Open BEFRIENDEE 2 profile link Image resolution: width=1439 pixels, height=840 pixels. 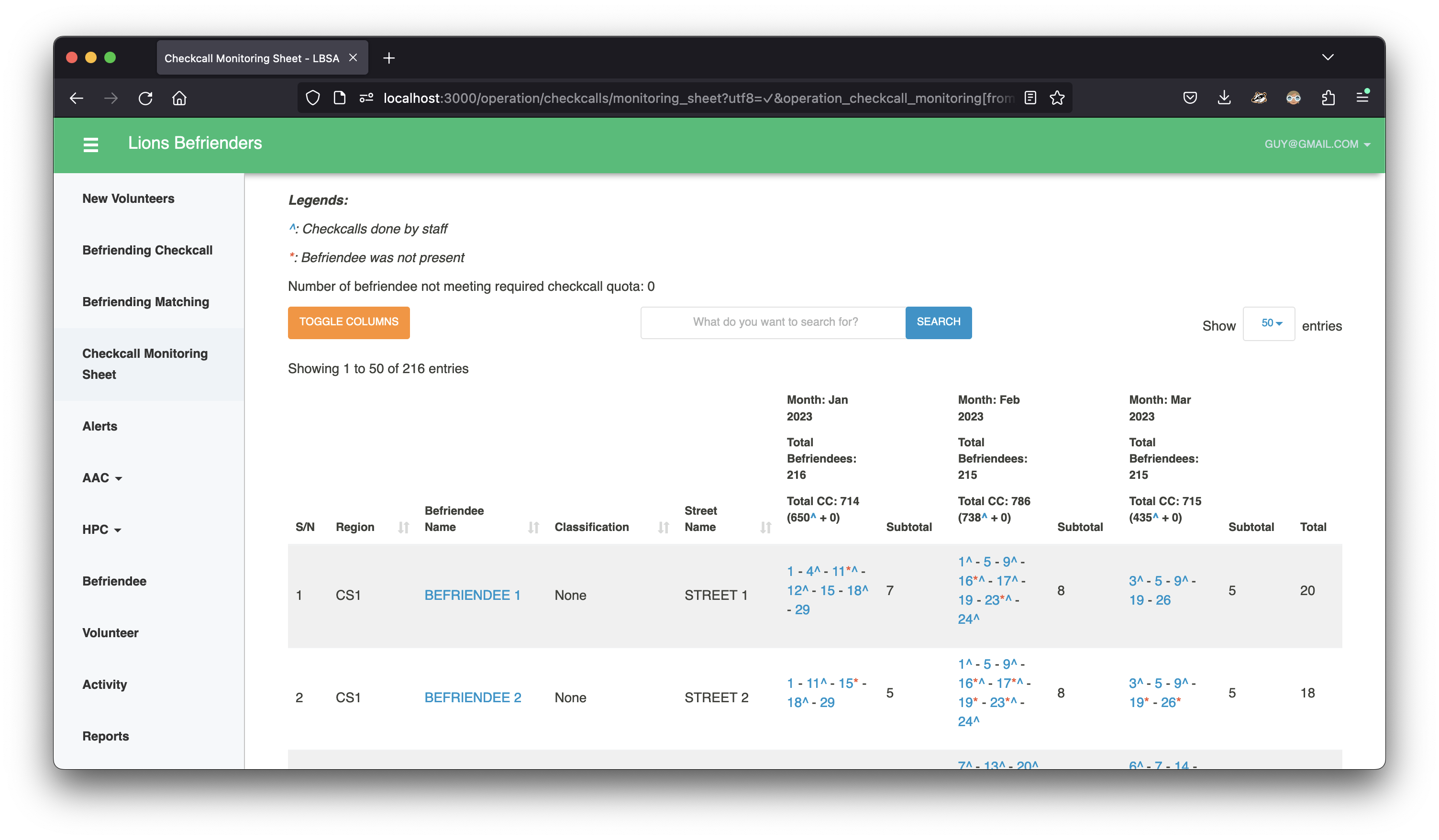click(473, 698)
